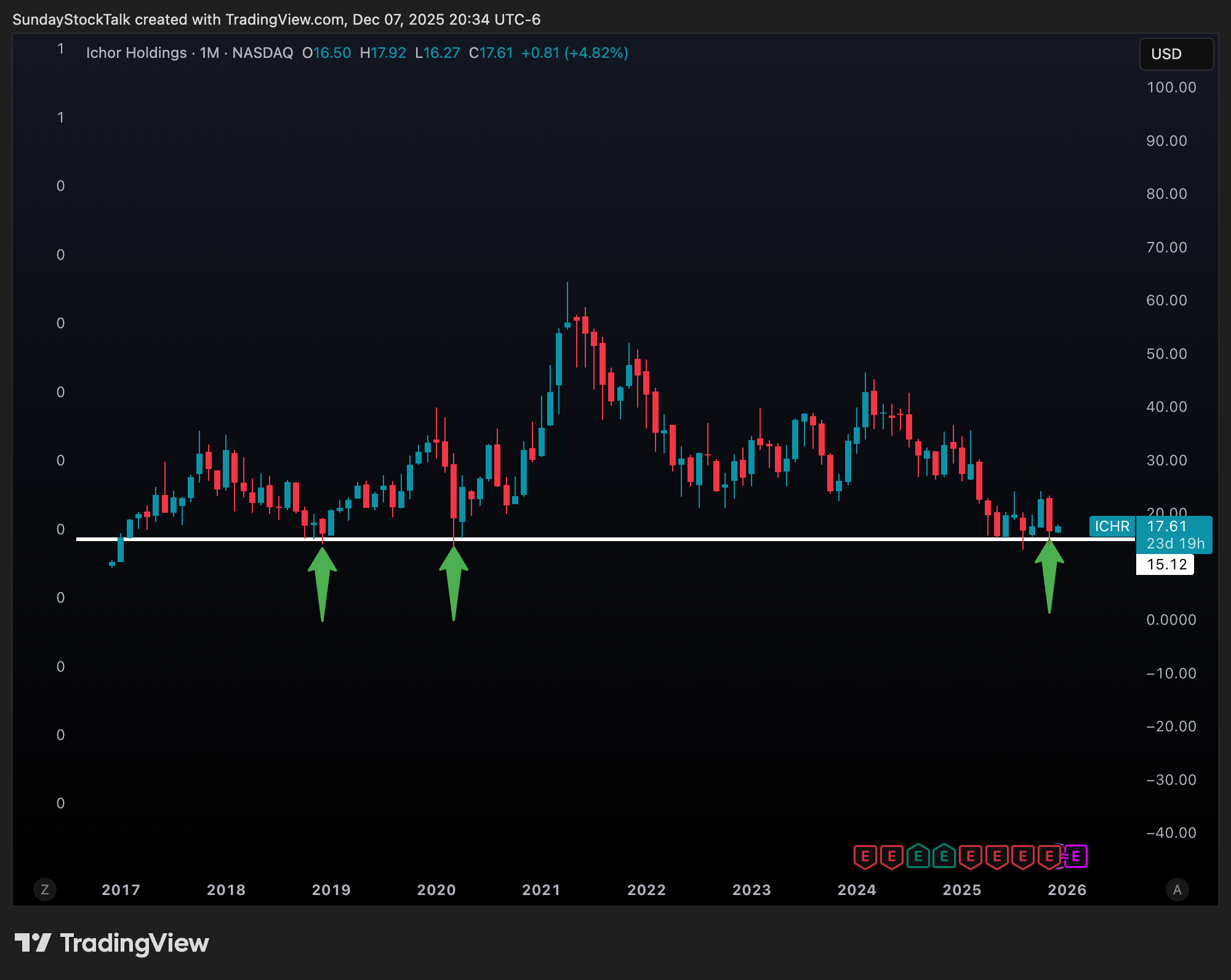Click the 15.12 horizontal line price tag
The image size is (1231, 980).
[1166, 564]
